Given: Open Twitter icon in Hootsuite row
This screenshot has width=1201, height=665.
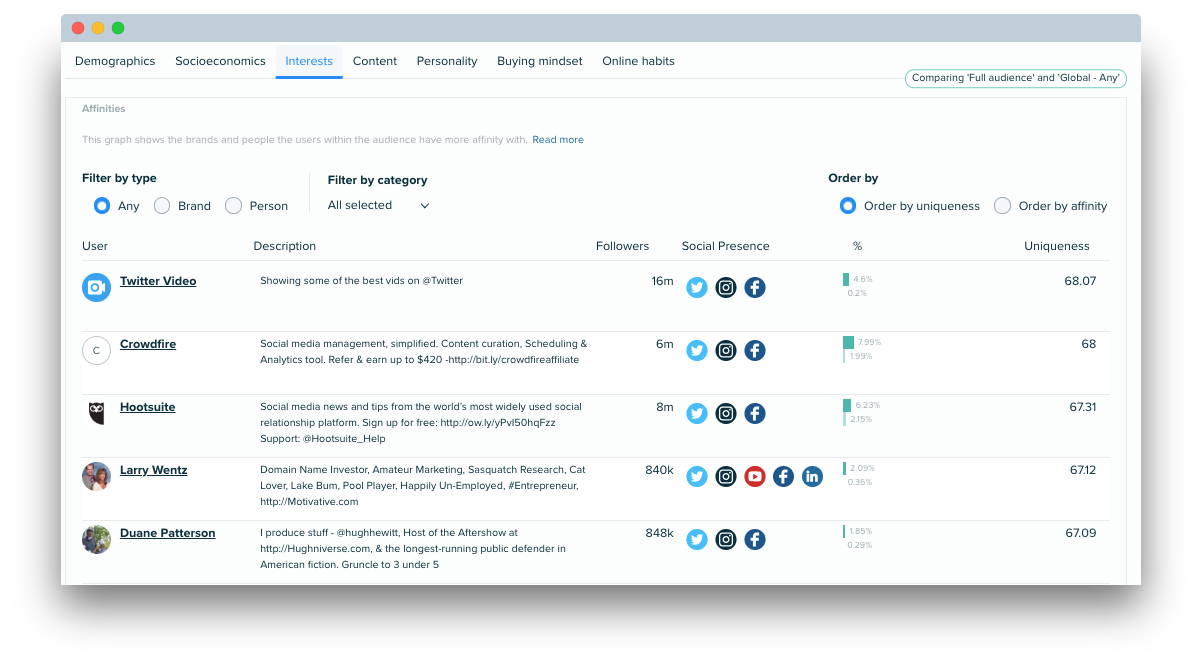Looking at the screenshot, I should (697, 414).
